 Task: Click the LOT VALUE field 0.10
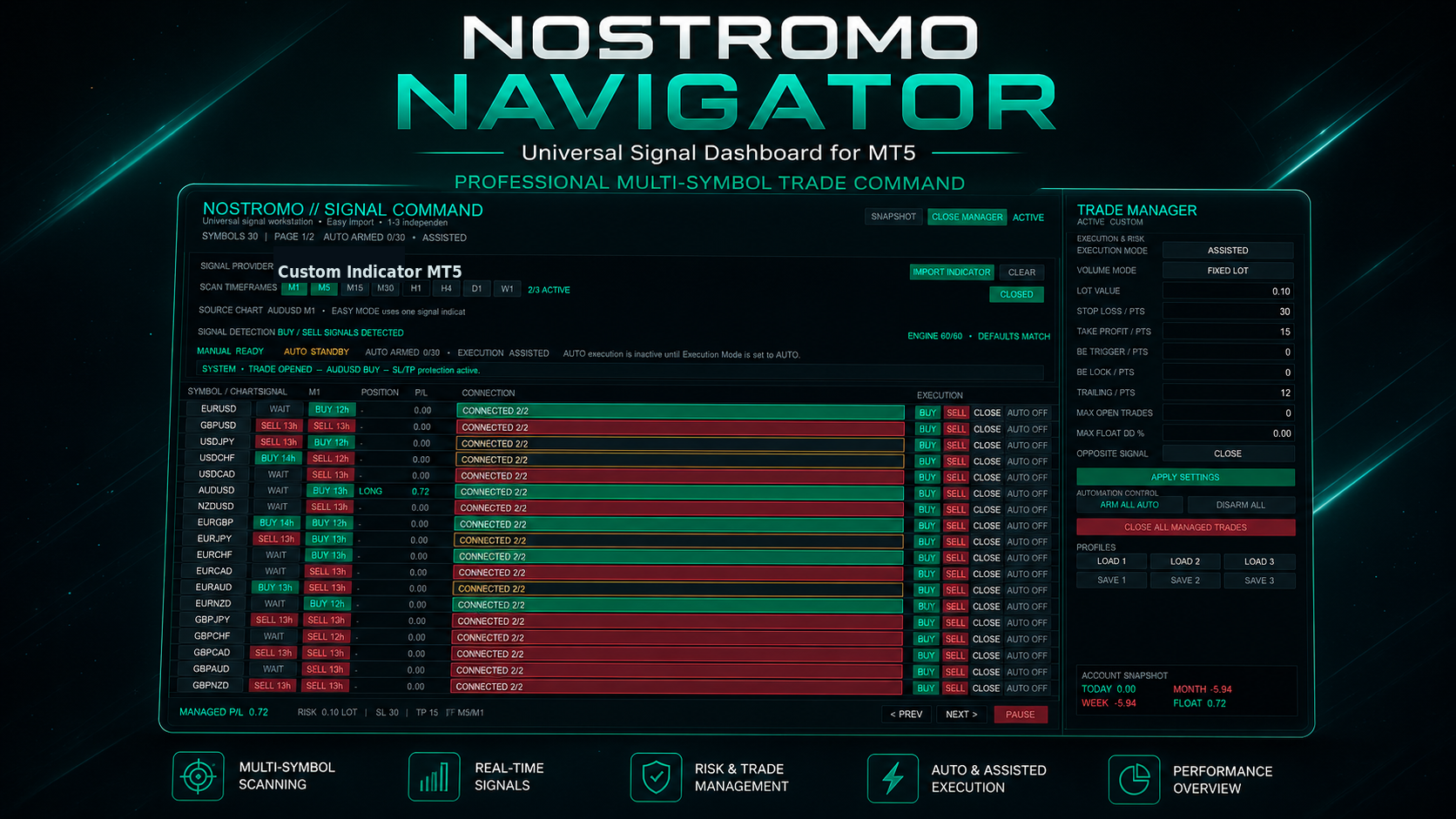click(x=1228, y=292)
